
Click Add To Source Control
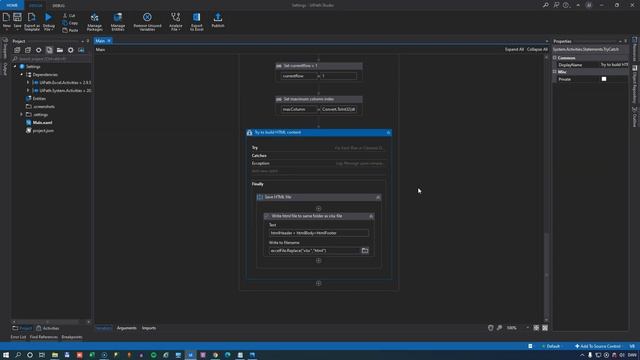tap(598, 346)
